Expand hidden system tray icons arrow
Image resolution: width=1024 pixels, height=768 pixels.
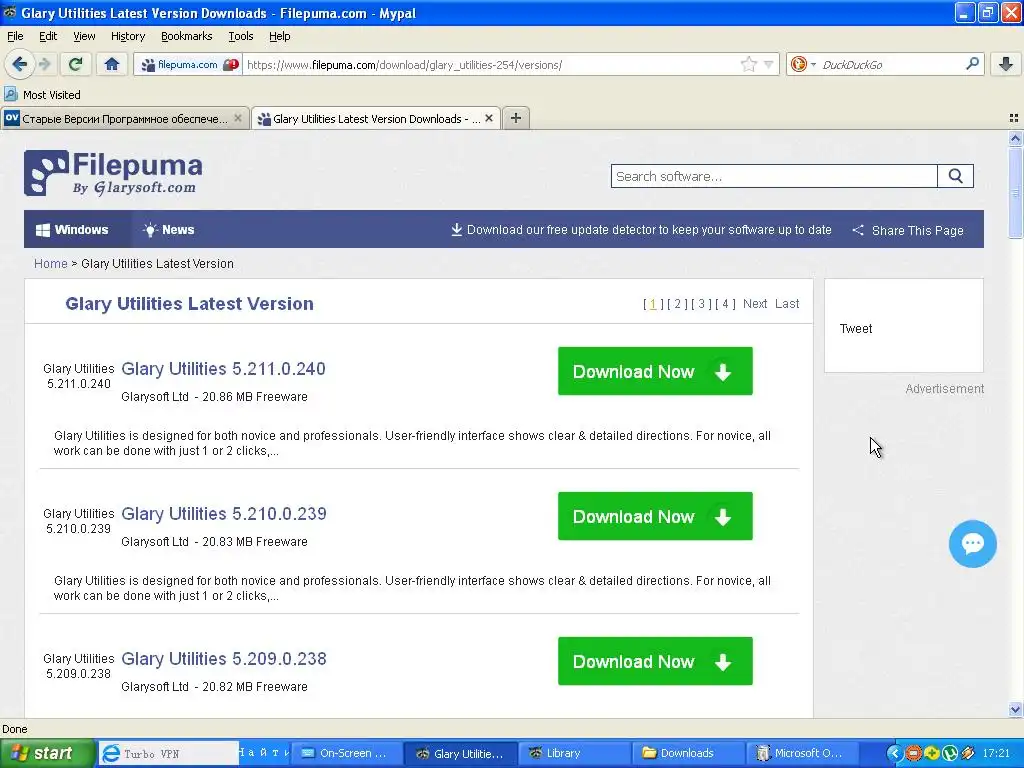click(894, 754)
